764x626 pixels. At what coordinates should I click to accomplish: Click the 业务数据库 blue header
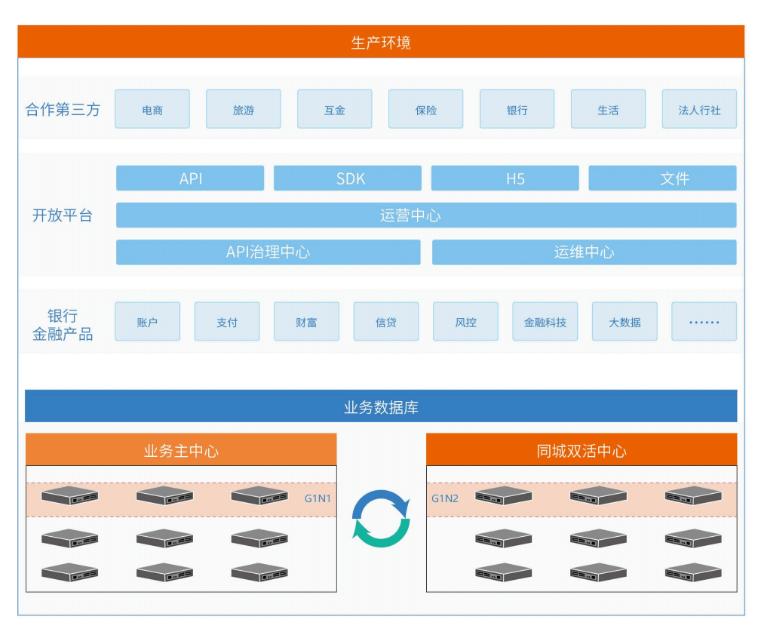point(381,407)
